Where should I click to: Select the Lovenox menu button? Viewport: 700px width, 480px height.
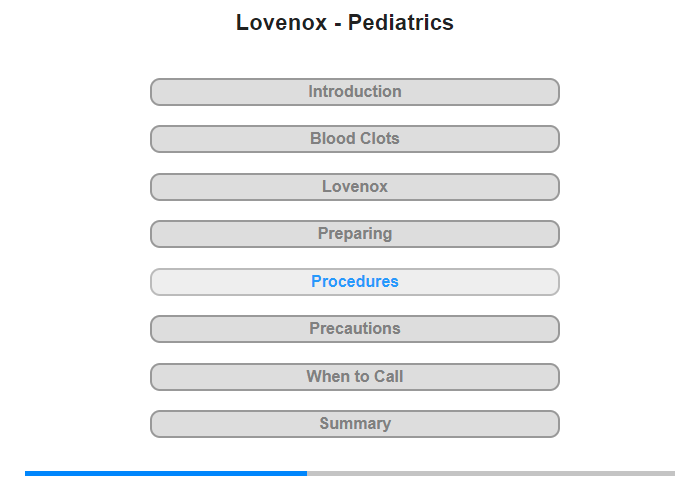click(x=354, y=187)
